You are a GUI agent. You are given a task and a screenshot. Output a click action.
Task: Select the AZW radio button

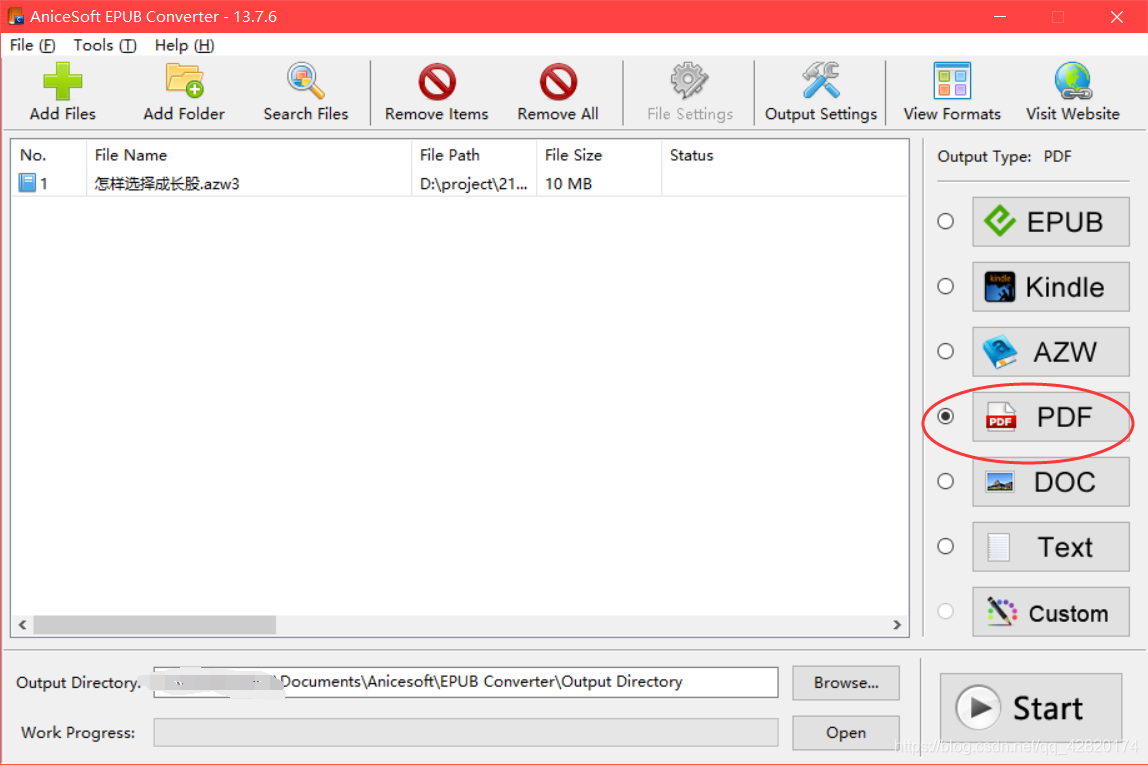945,351
